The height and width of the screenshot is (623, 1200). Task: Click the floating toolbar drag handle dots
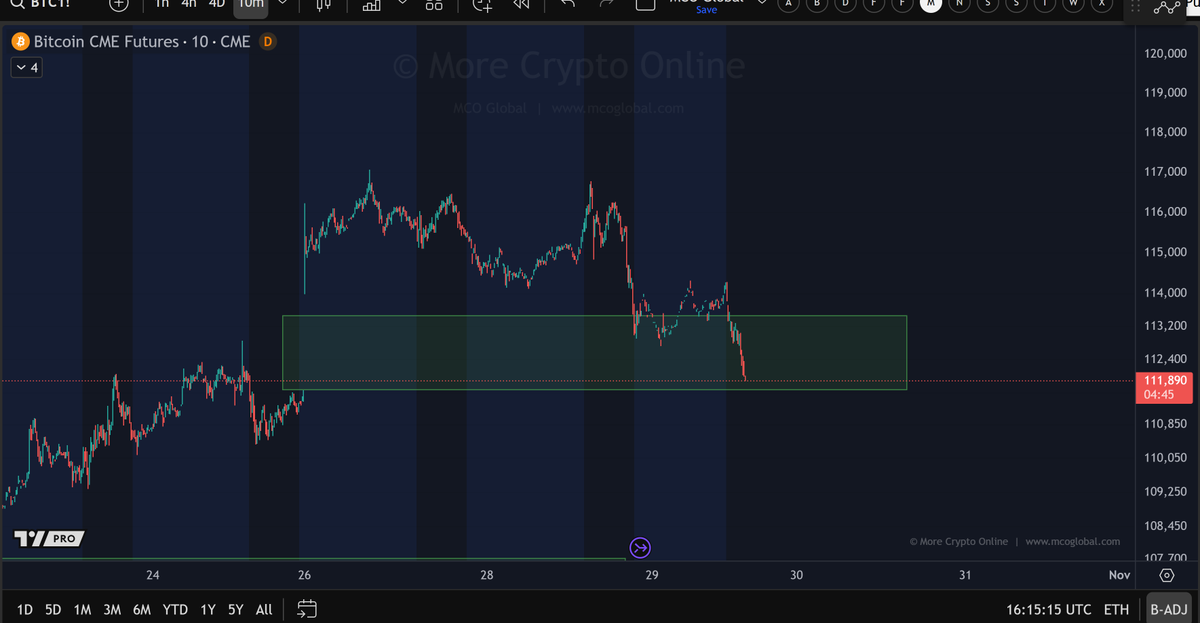[x=1134, y=5]
